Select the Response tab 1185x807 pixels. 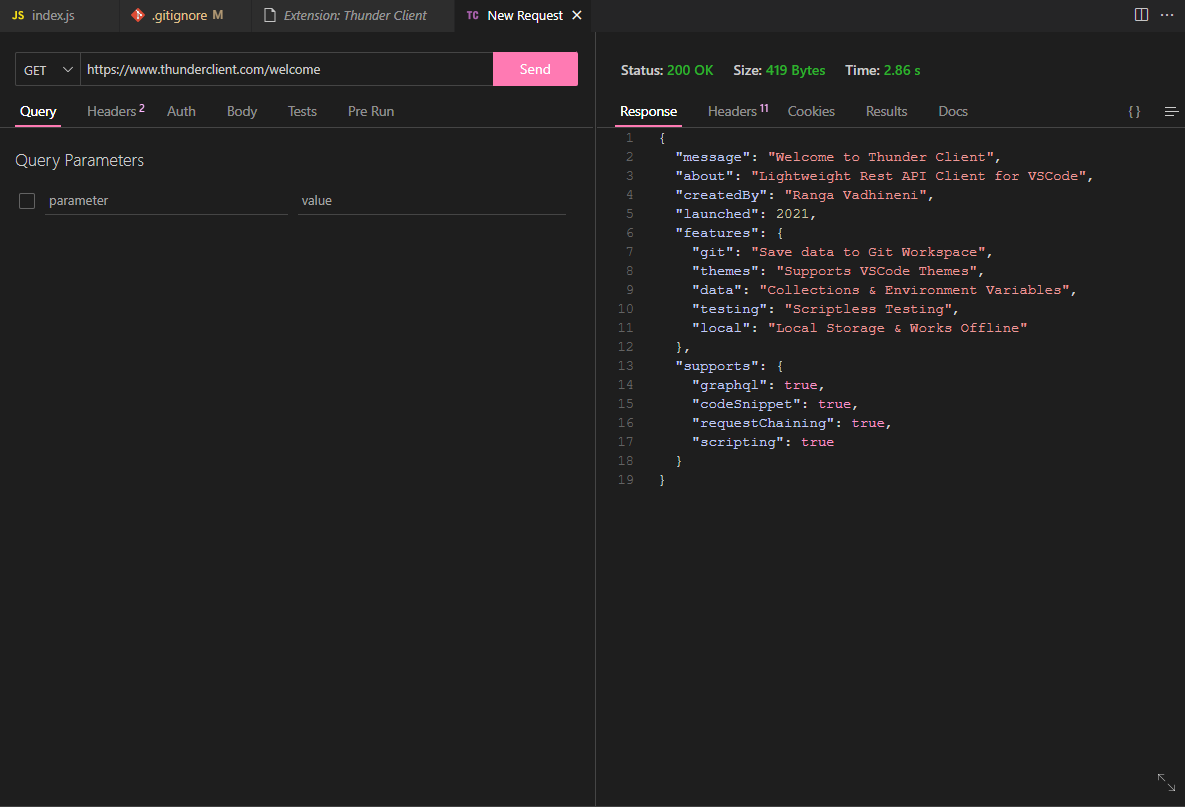648,111
